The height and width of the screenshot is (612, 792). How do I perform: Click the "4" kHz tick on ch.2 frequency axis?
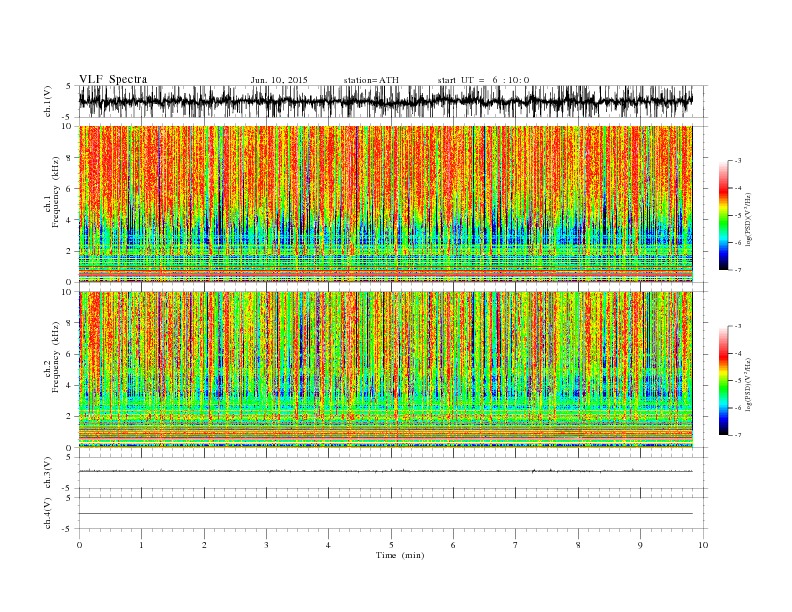coord(70,385)
